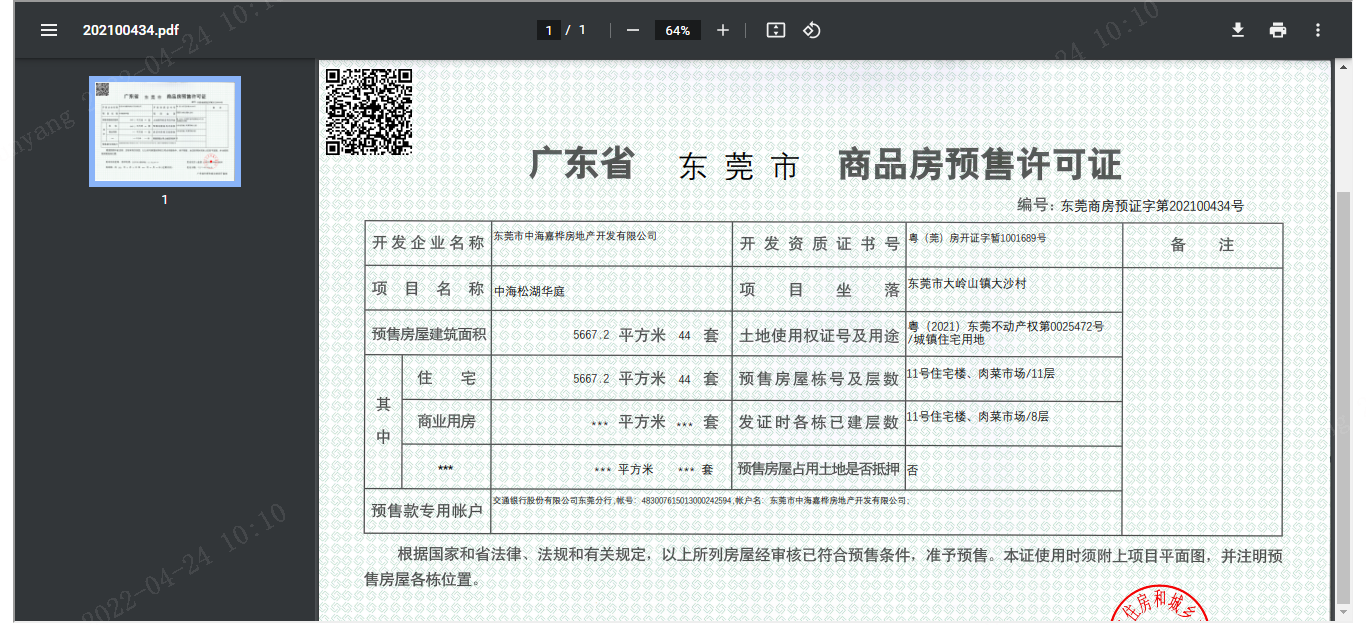Screen dimensions: 1366x625
Task: Click the page label 1 under the thumbnail
Action: click(x=165, y=200)
